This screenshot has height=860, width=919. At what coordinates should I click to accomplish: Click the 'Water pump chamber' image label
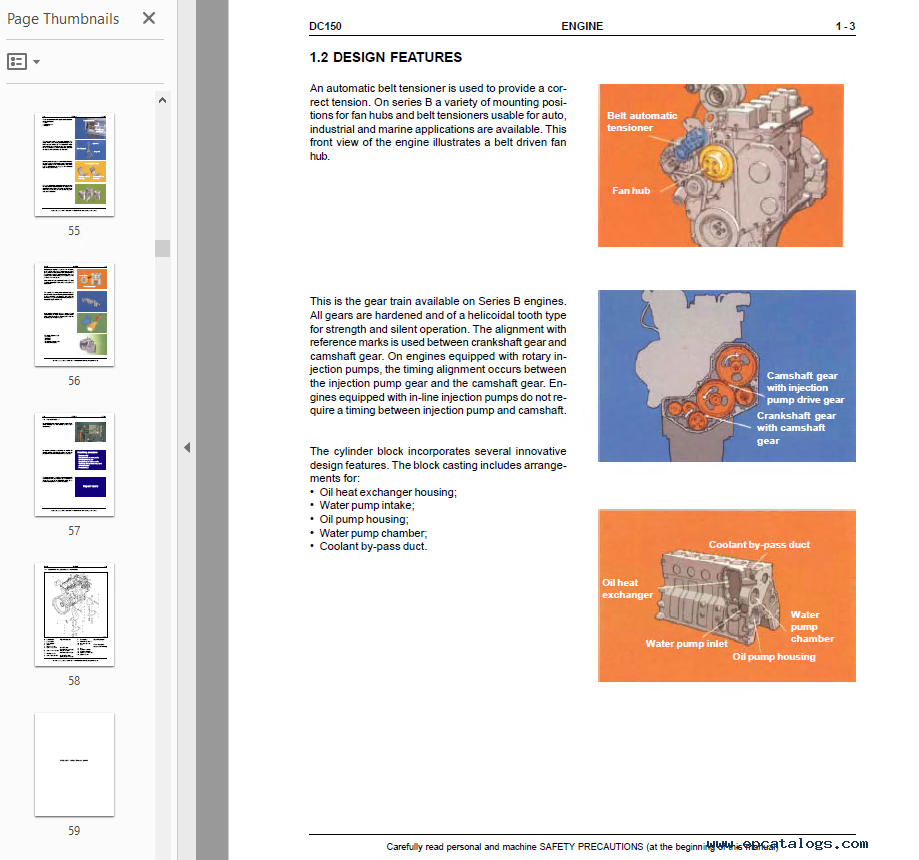click(x=812, y=627)
